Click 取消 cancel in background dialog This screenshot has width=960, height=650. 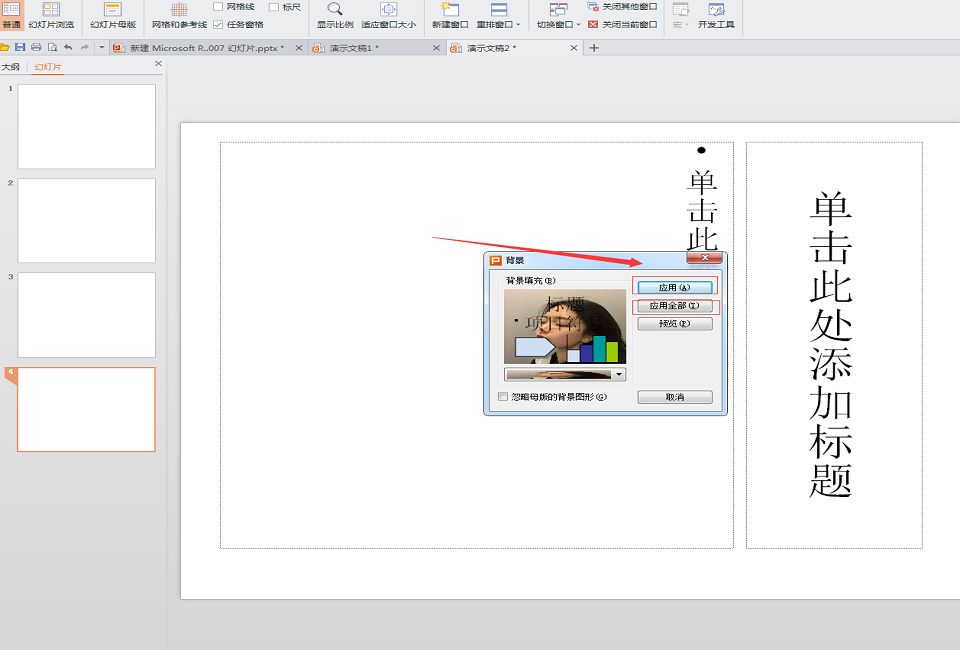675,397
